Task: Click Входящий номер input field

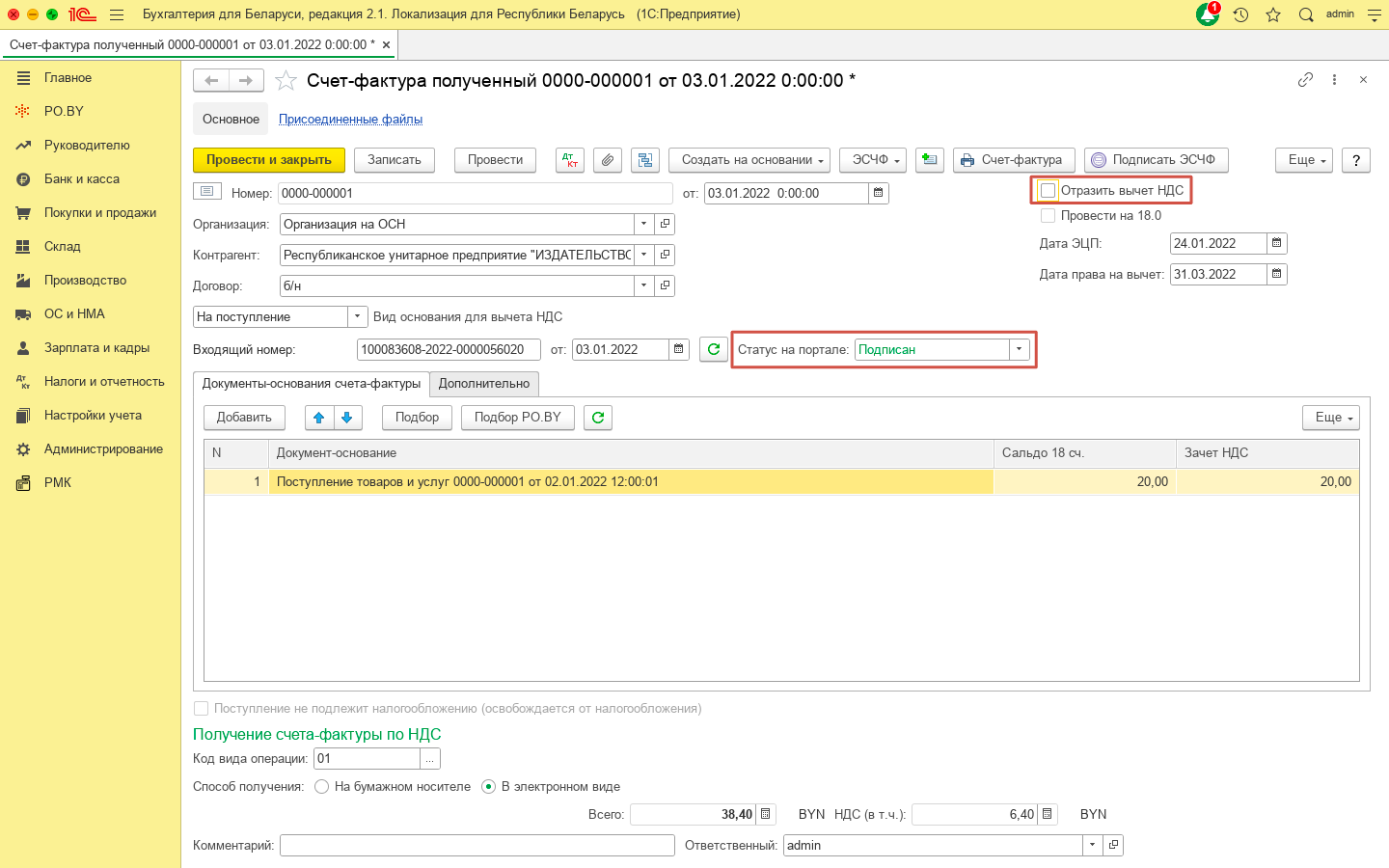Action: (449, 349)
